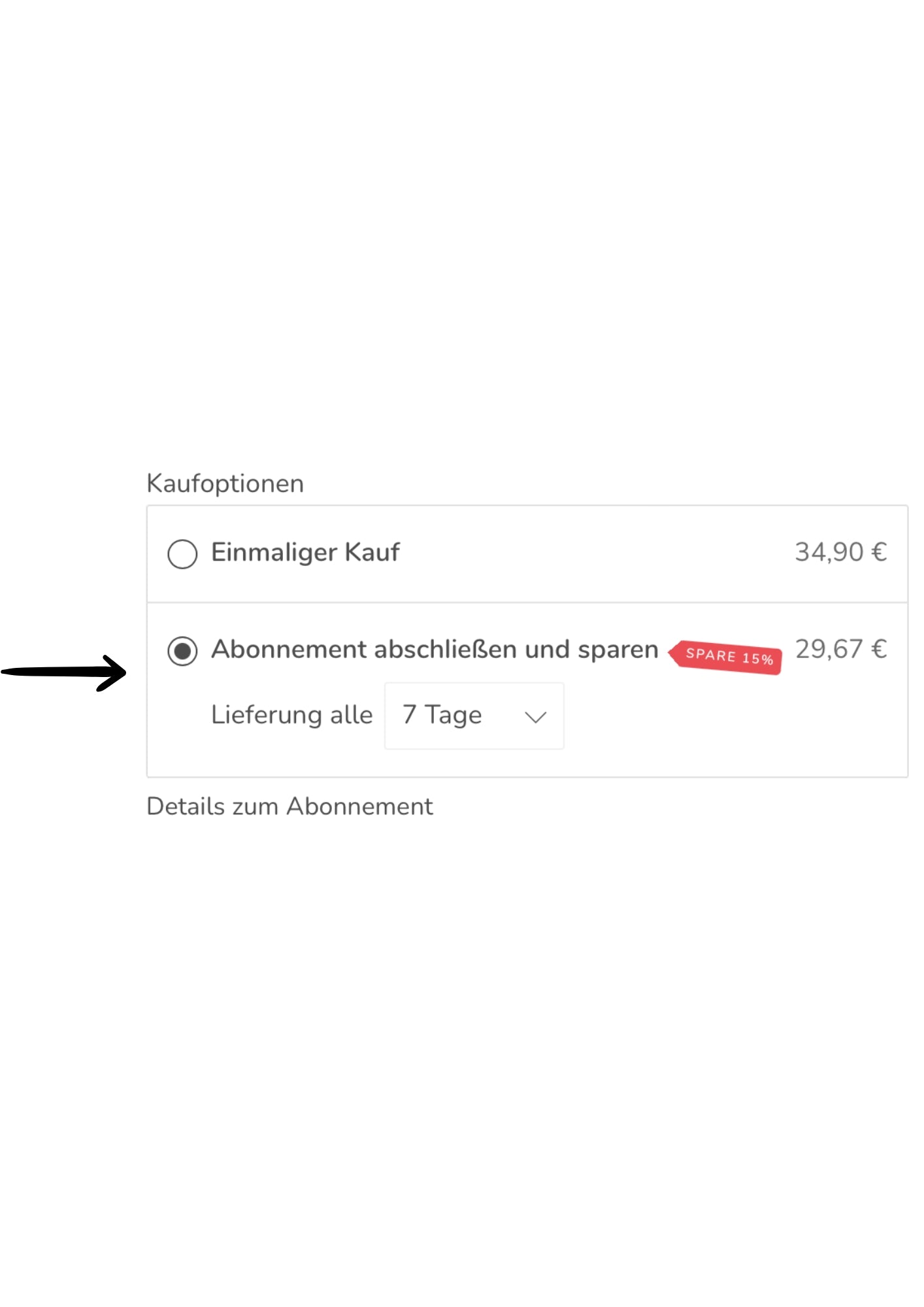
Task: Click the pointed left tip of red tag
Action: click(x=672, y=652)
